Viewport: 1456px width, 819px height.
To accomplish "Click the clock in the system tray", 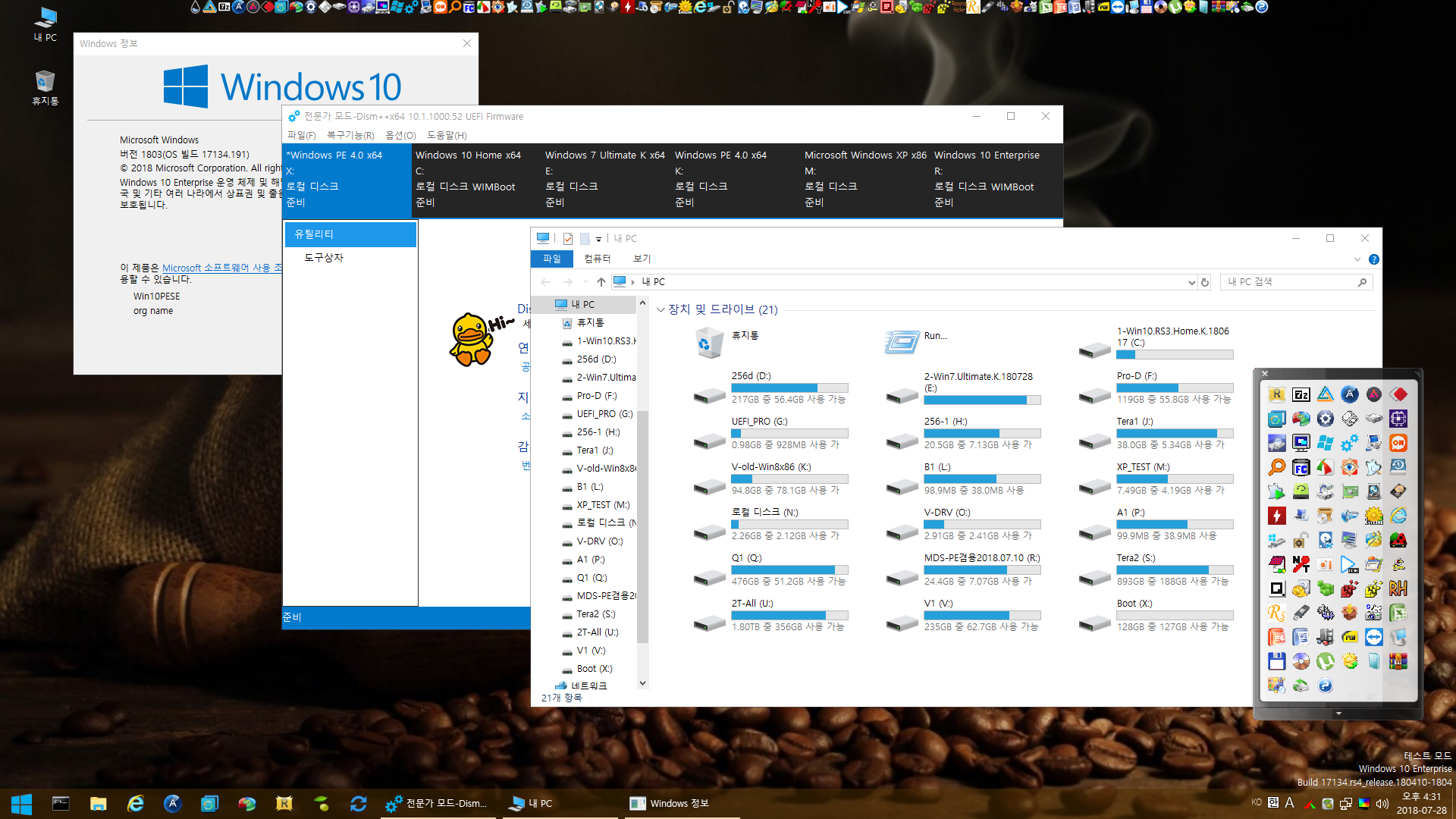I will click(1421, 804).
